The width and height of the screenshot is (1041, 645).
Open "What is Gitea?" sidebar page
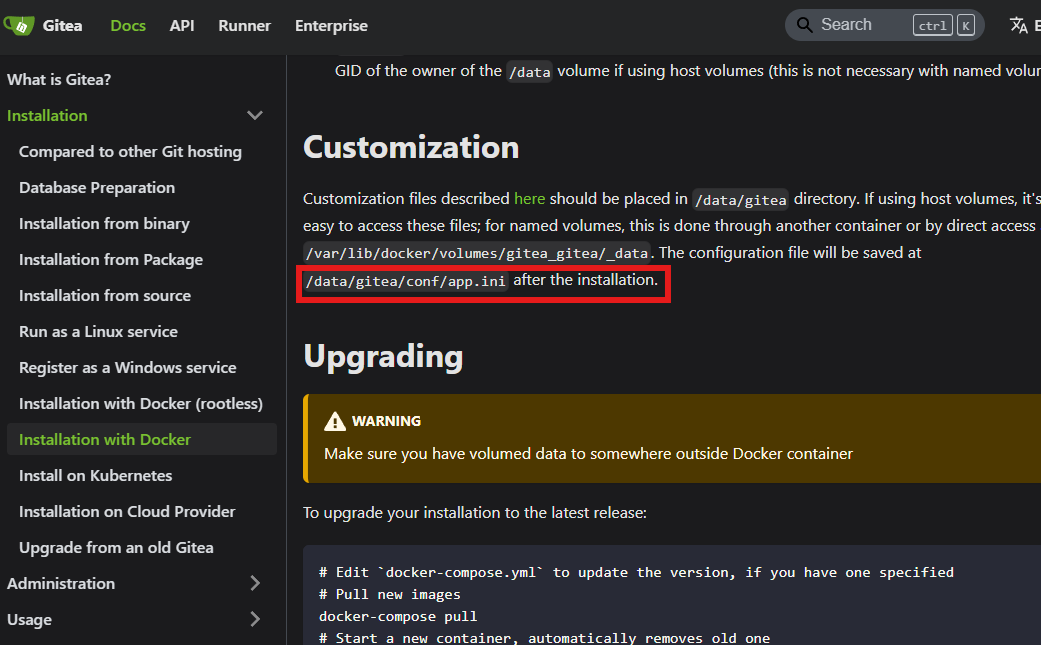coord(58,80)
